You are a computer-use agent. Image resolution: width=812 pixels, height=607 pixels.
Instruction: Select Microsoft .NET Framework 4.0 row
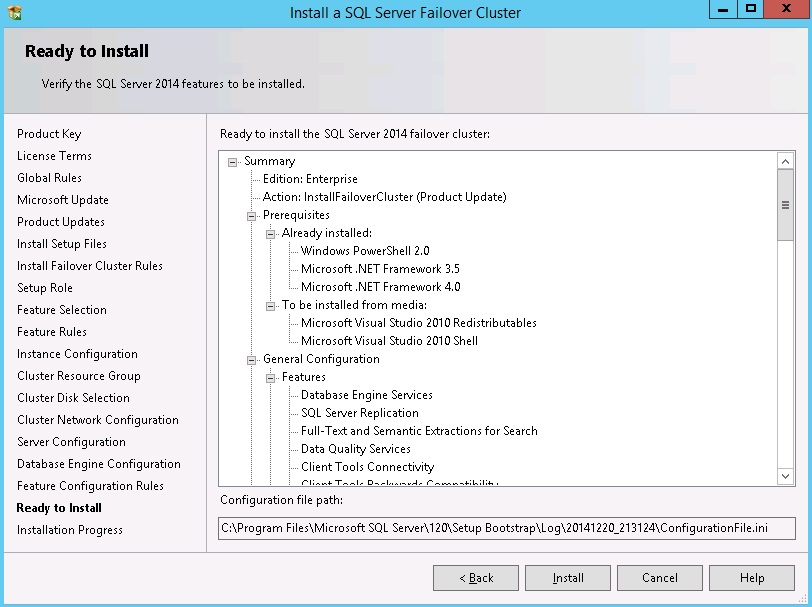[381, 287]
